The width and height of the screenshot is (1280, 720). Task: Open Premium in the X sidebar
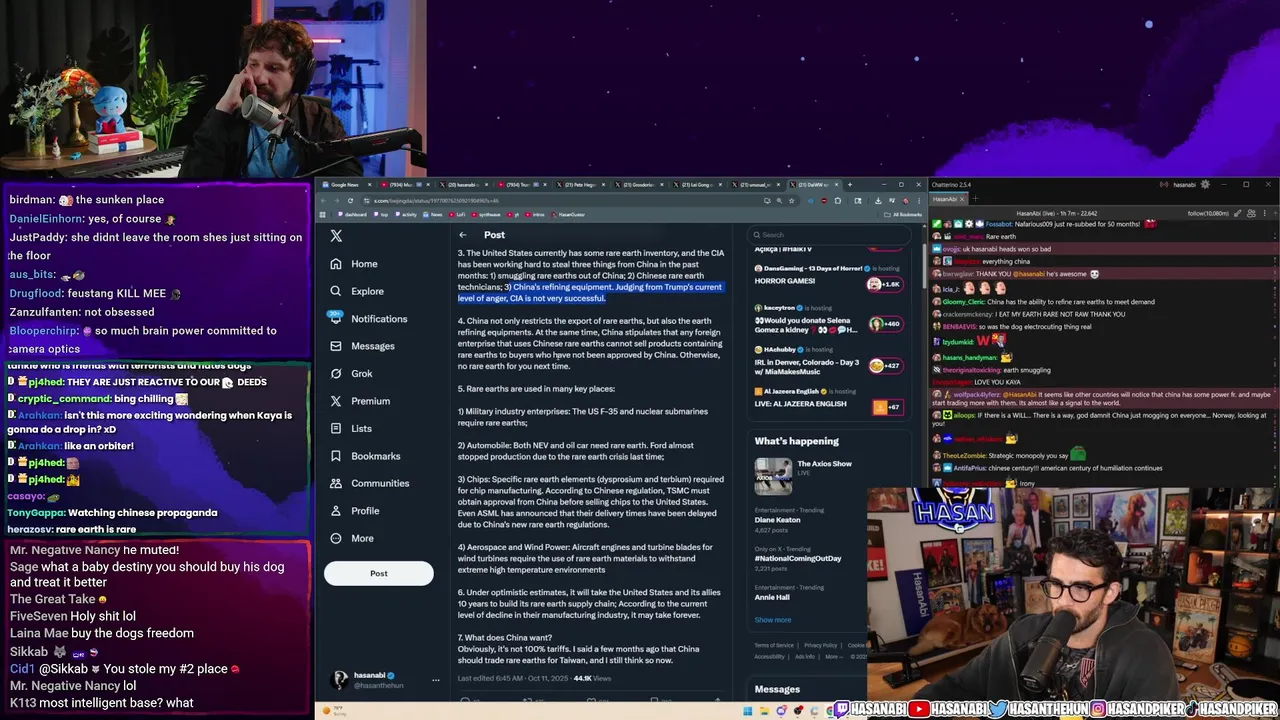pyautogui.click(x=360, y=401)
